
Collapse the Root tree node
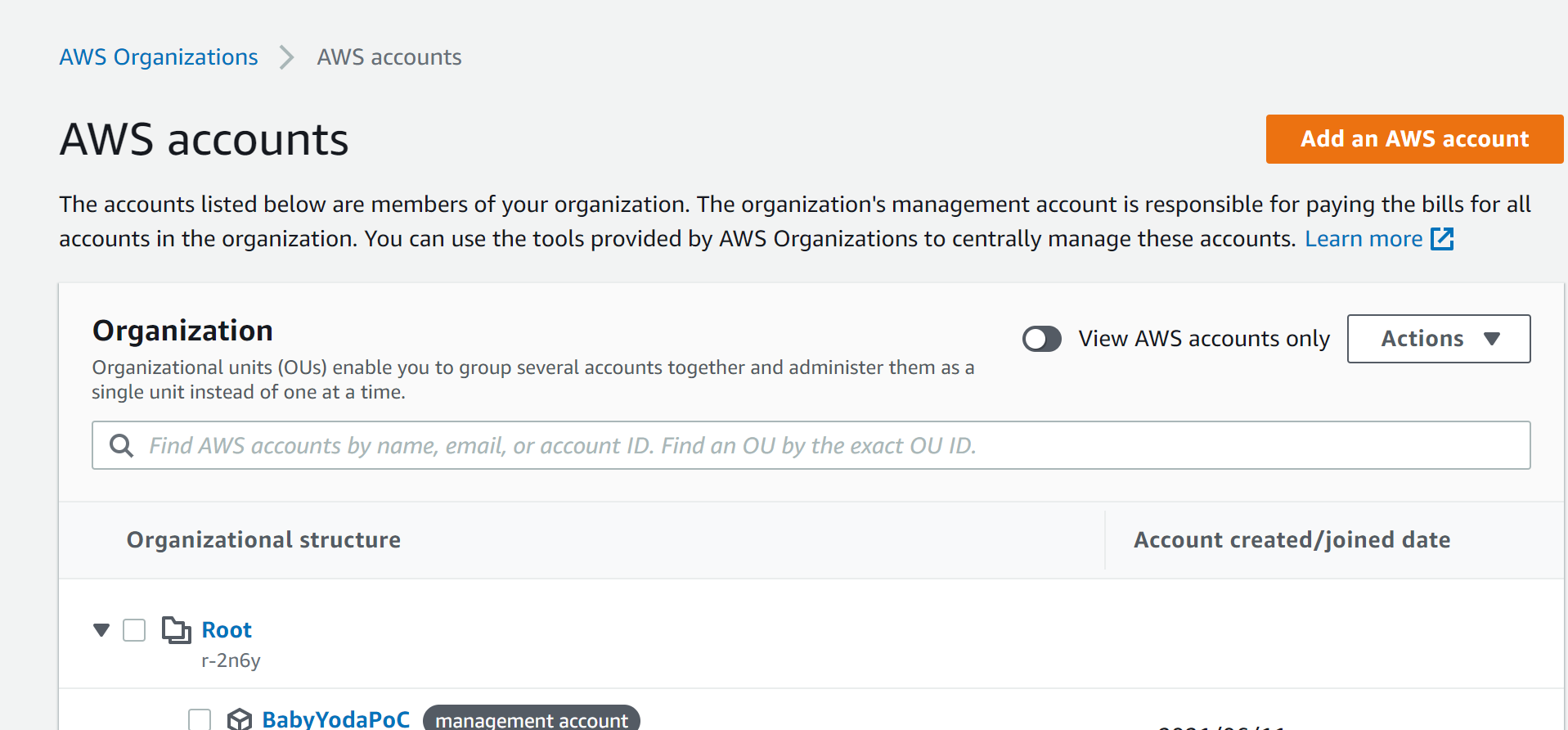(101, 630)
